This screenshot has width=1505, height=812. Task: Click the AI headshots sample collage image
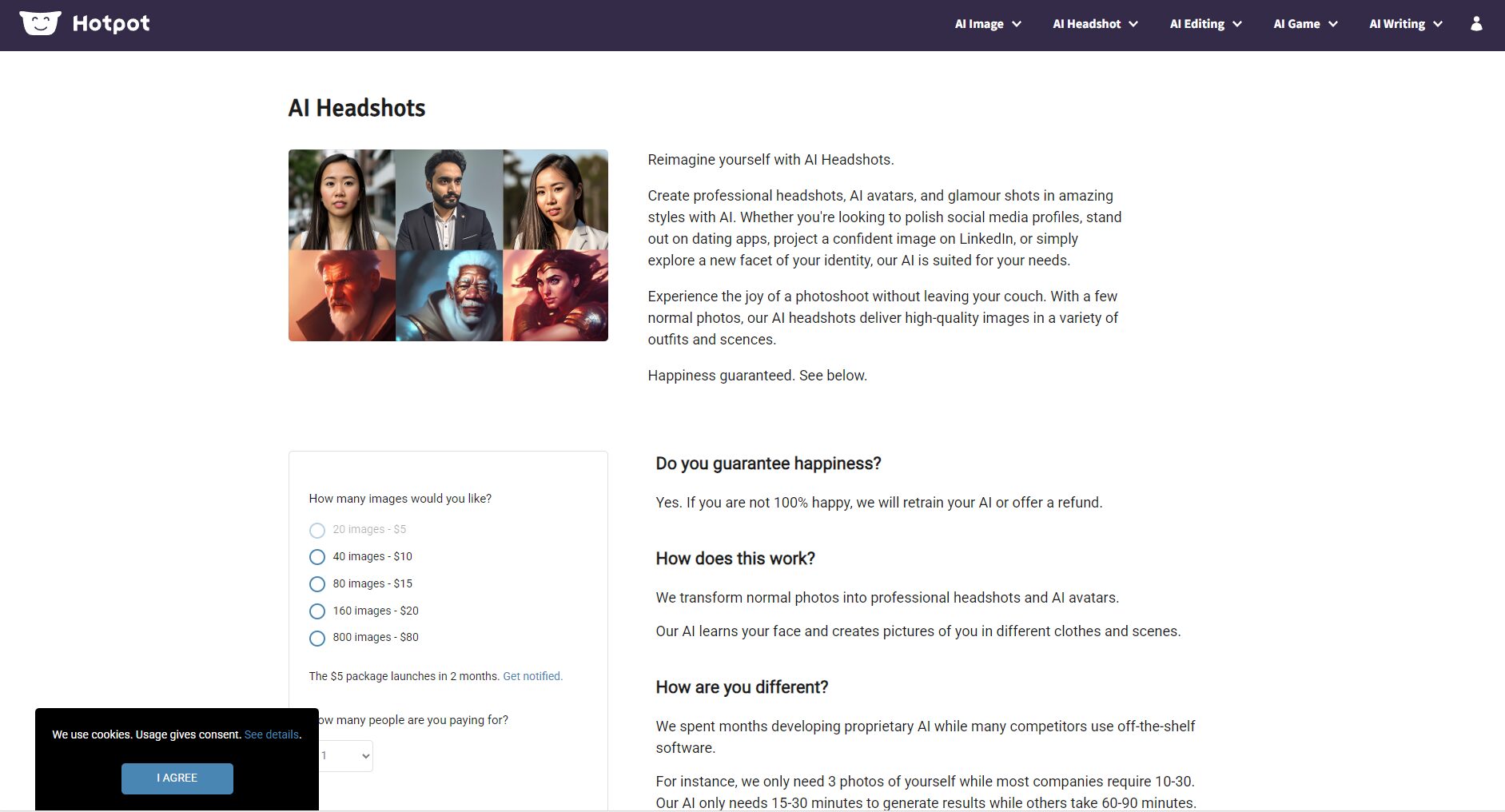tap(448, 245)
